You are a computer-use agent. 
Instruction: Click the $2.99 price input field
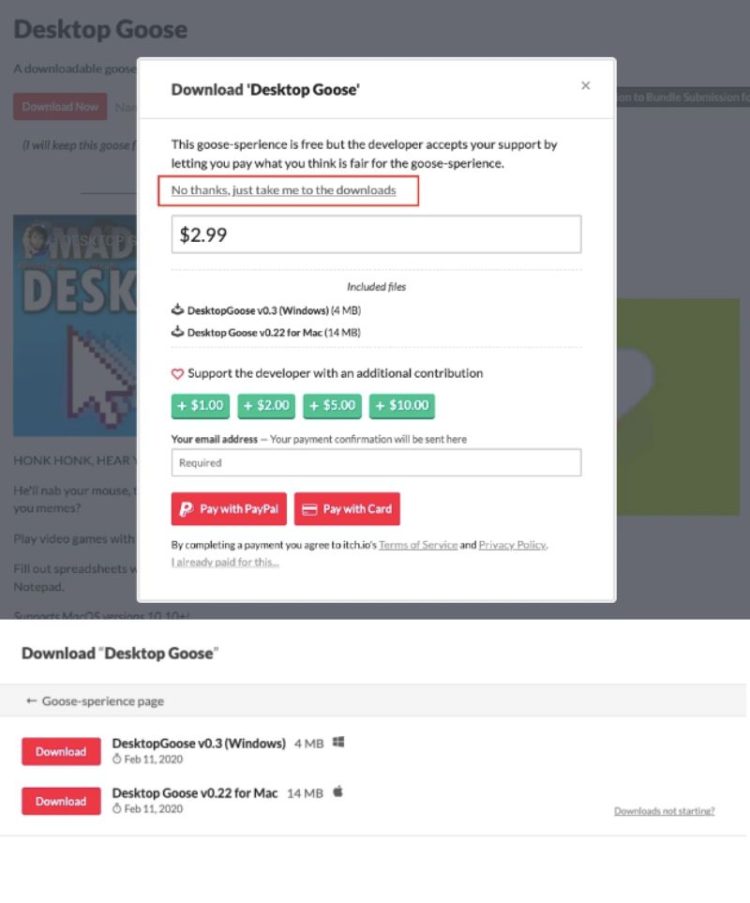tap(376, 235)
